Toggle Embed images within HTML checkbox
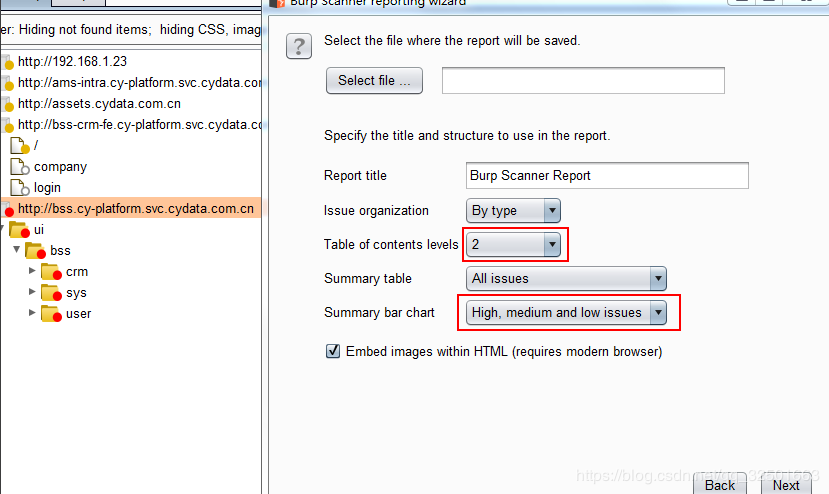This screenshot has width=829, height=494. pos(333,351)
